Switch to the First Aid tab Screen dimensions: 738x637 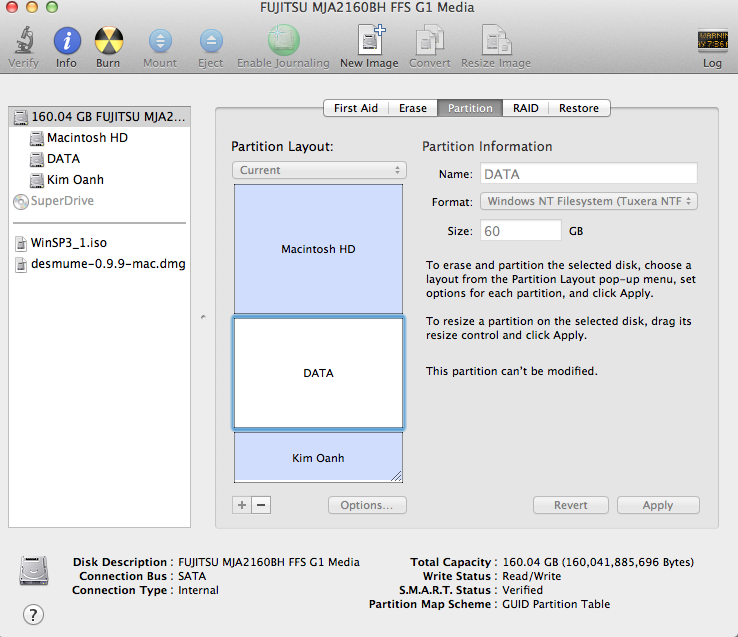(356, 108)
